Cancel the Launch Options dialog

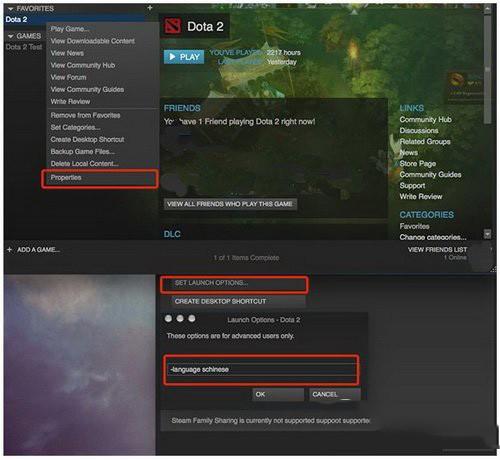334,394
